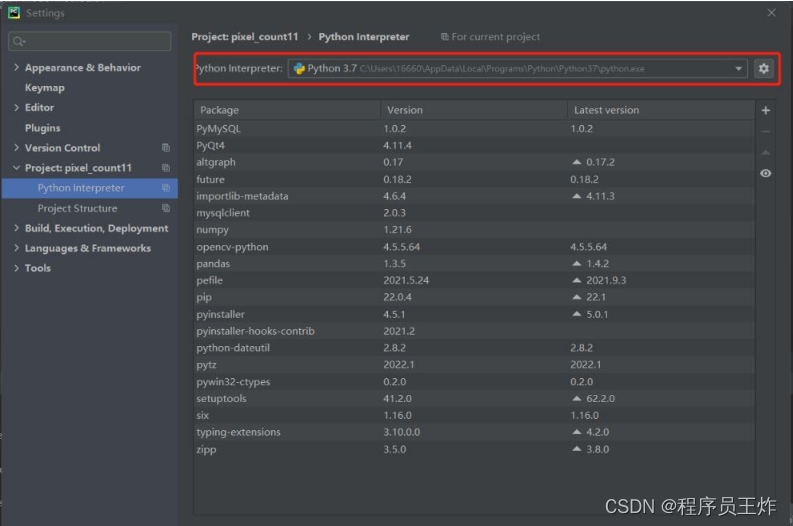The height and width of the screenshot is (526, 793).
Task: Click Python Interpreter breadcrumb
Action: (364, 37)
